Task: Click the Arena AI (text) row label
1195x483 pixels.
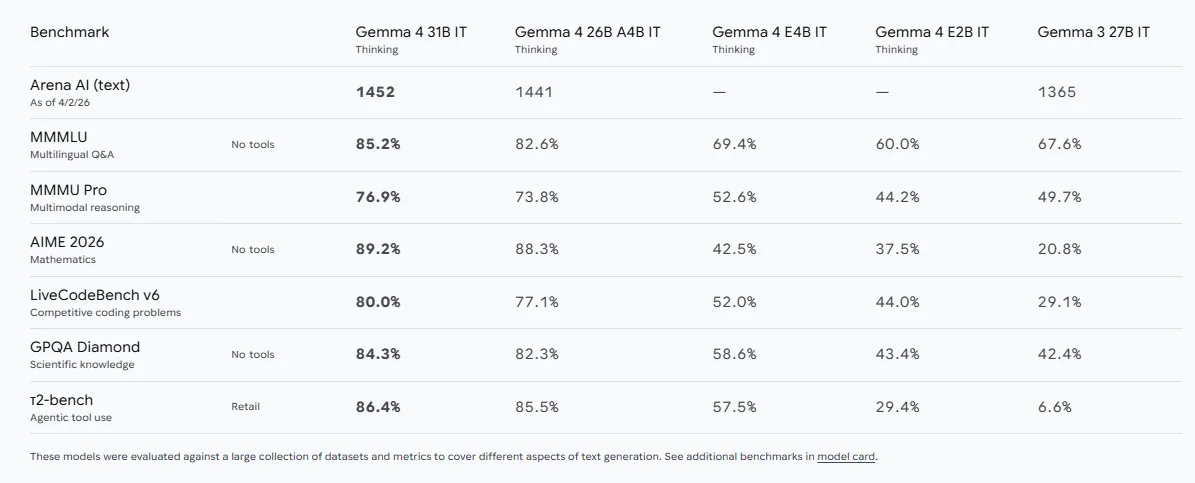Action: click(80, 85)
